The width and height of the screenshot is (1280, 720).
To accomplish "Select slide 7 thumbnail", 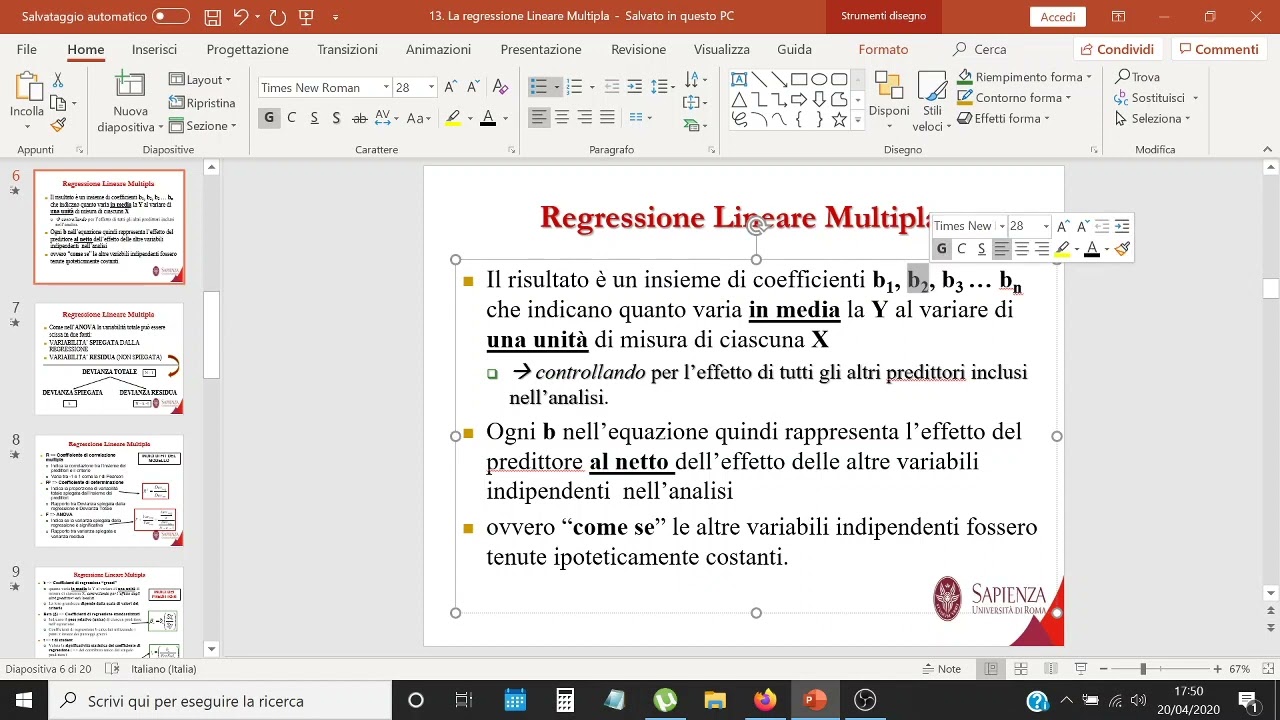I will (109, 358).
